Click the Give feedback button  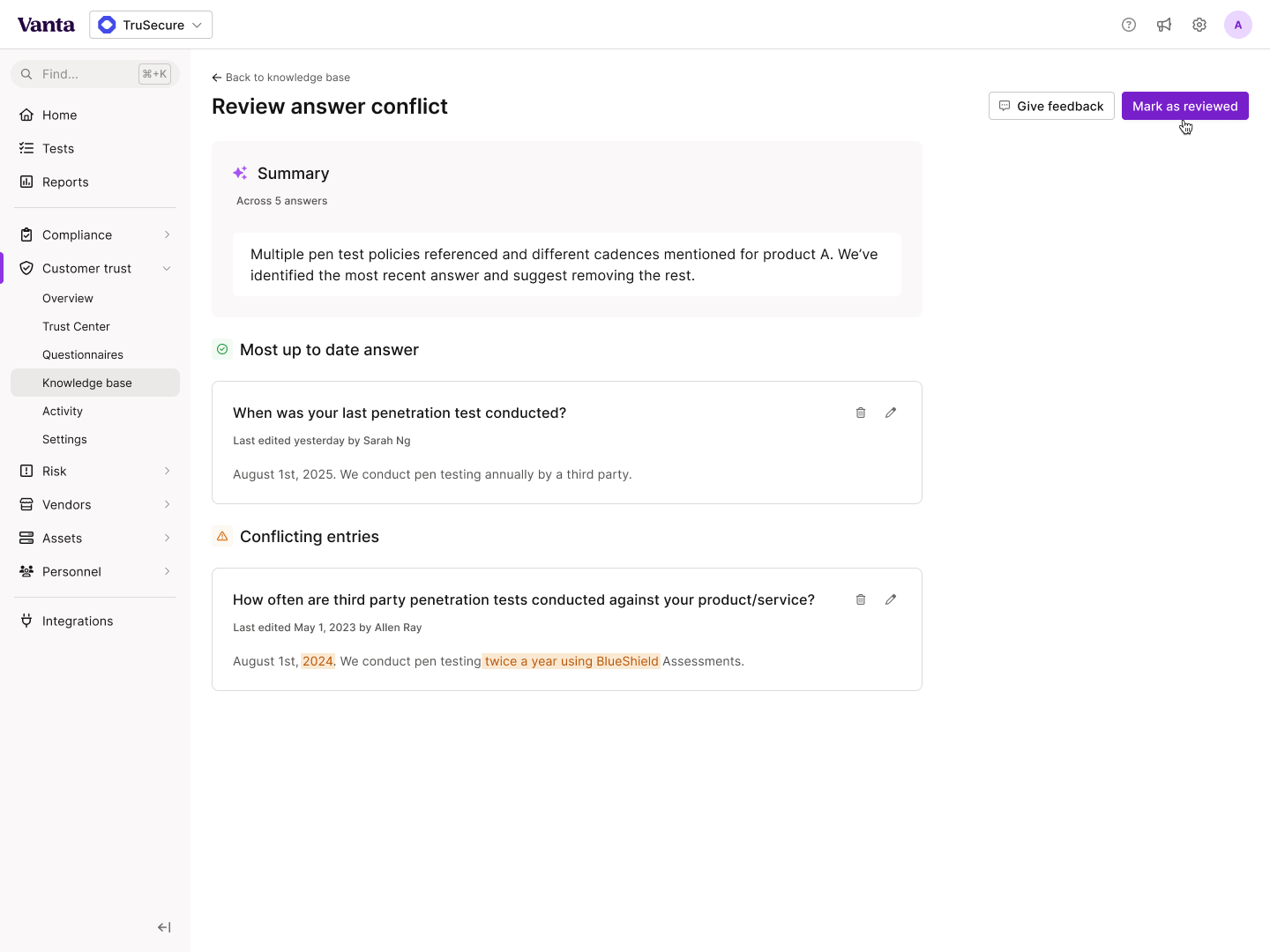point(1051,106)
